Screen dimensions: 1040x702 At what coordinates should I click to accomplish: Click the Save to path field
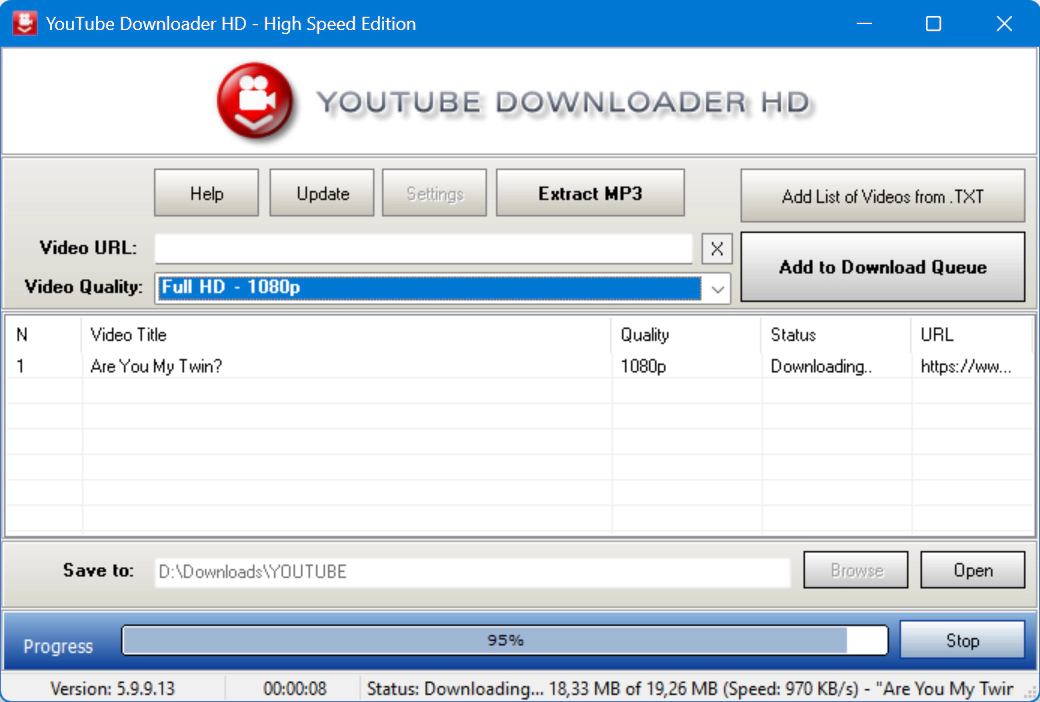point(472,571)
